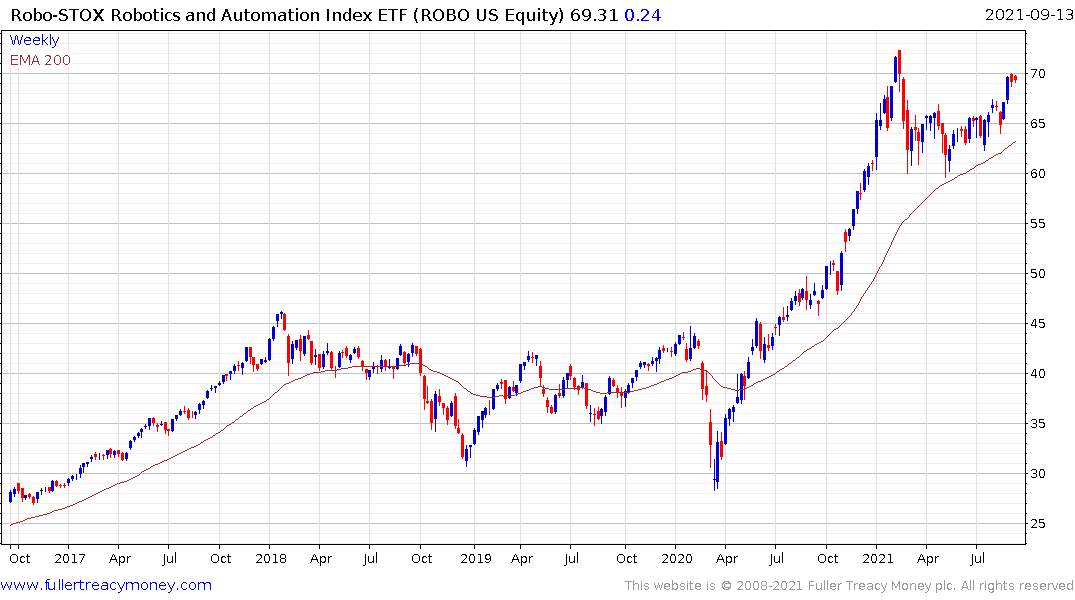Open the www.fullertreacymoney.com link
The width and height of the screenshot is (1075, 600).
[x=106, y=585]
